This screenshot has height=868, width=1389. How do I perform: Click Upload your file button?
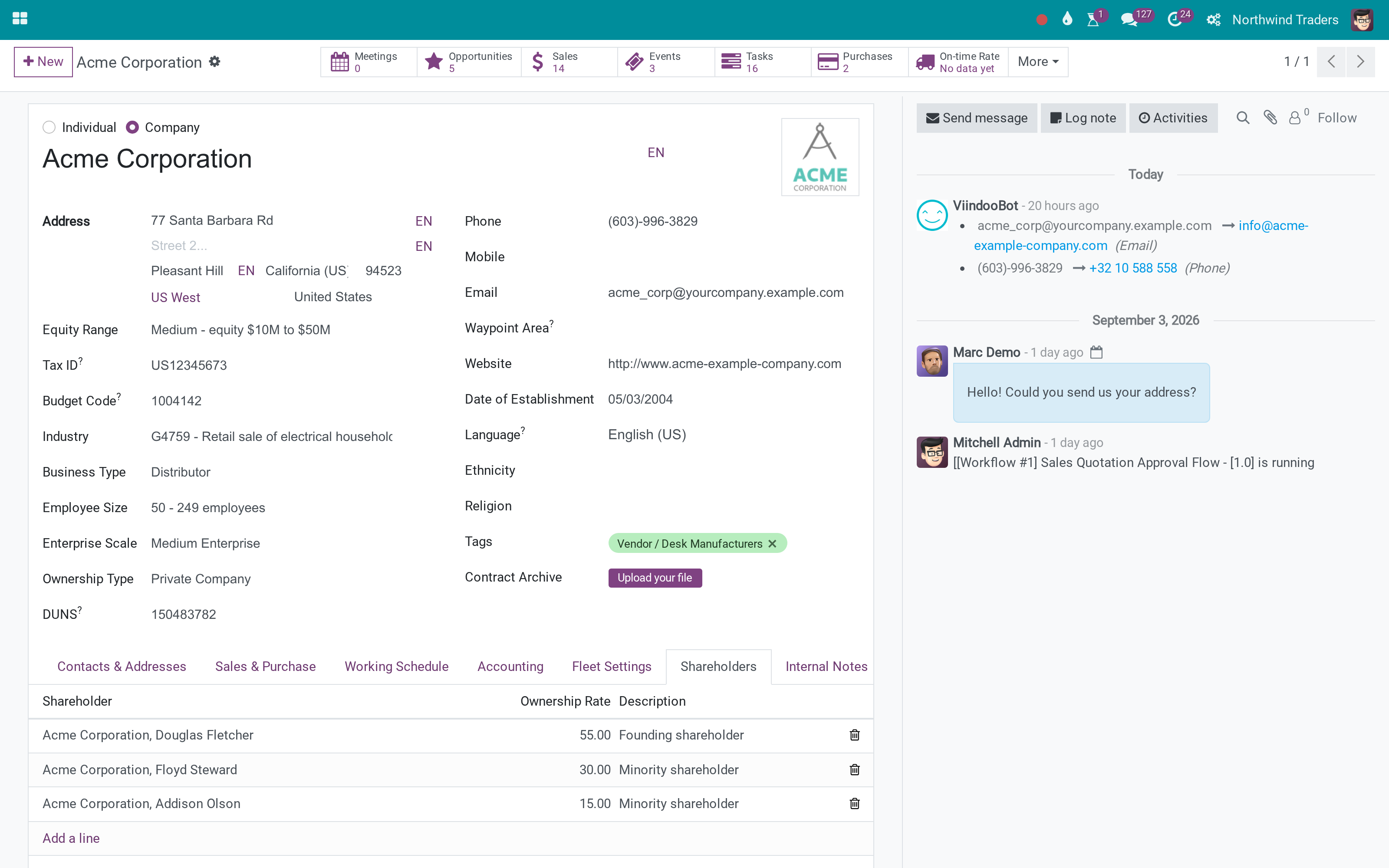click(x=655, y=578)
